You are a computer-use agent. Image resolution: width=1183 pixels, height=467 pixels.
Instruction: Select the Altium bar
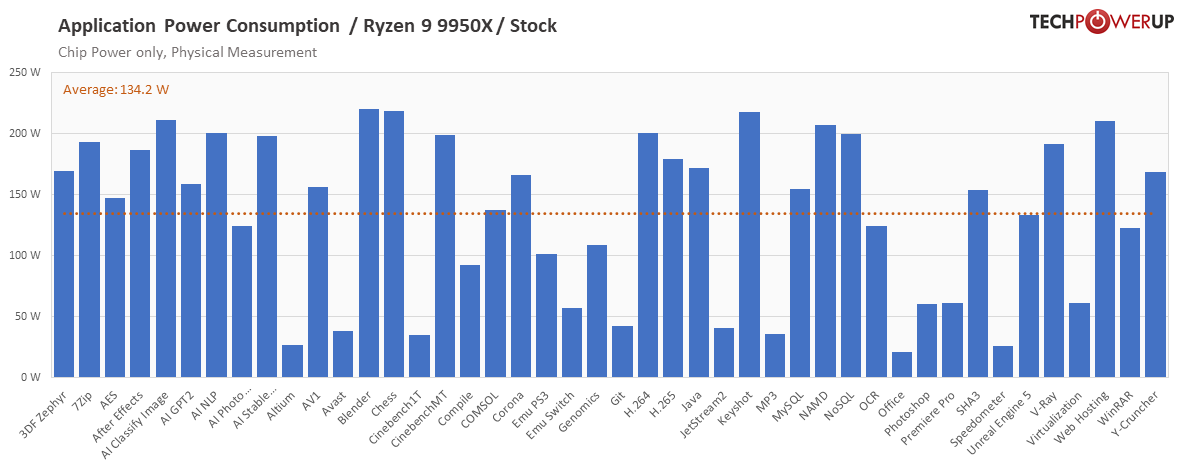point(292,361)
